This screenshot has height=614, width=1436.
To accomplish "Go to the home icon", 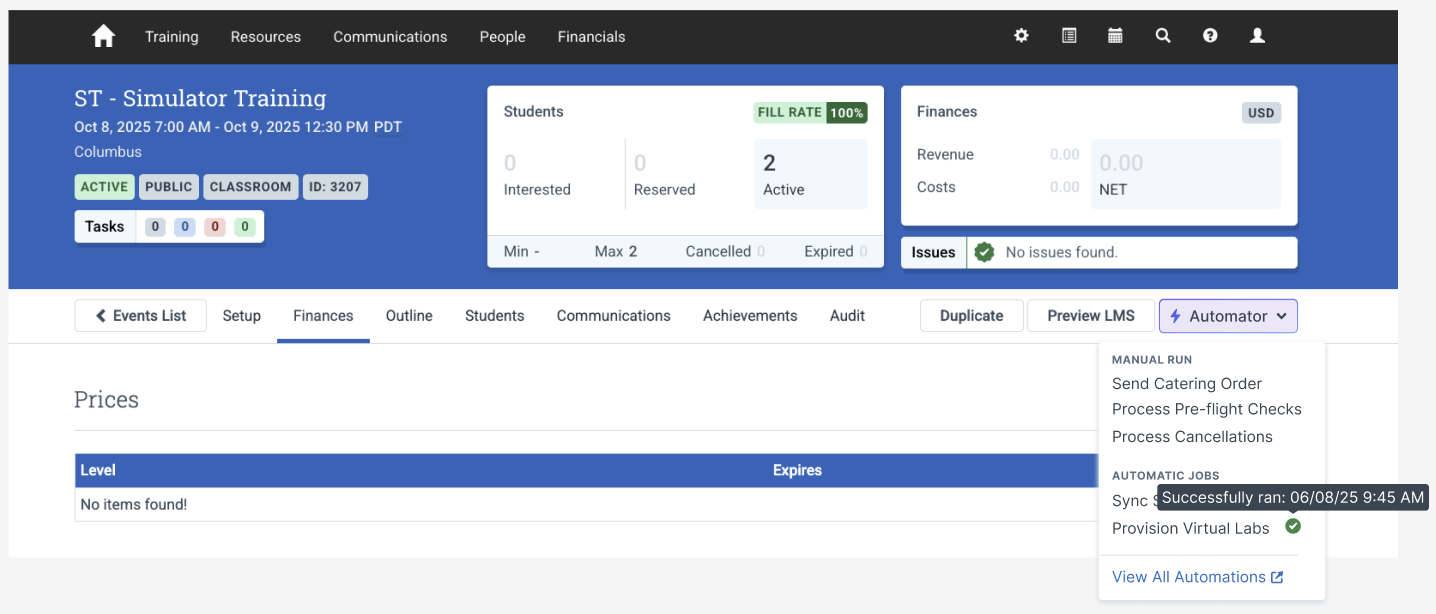I will [103, 36].
